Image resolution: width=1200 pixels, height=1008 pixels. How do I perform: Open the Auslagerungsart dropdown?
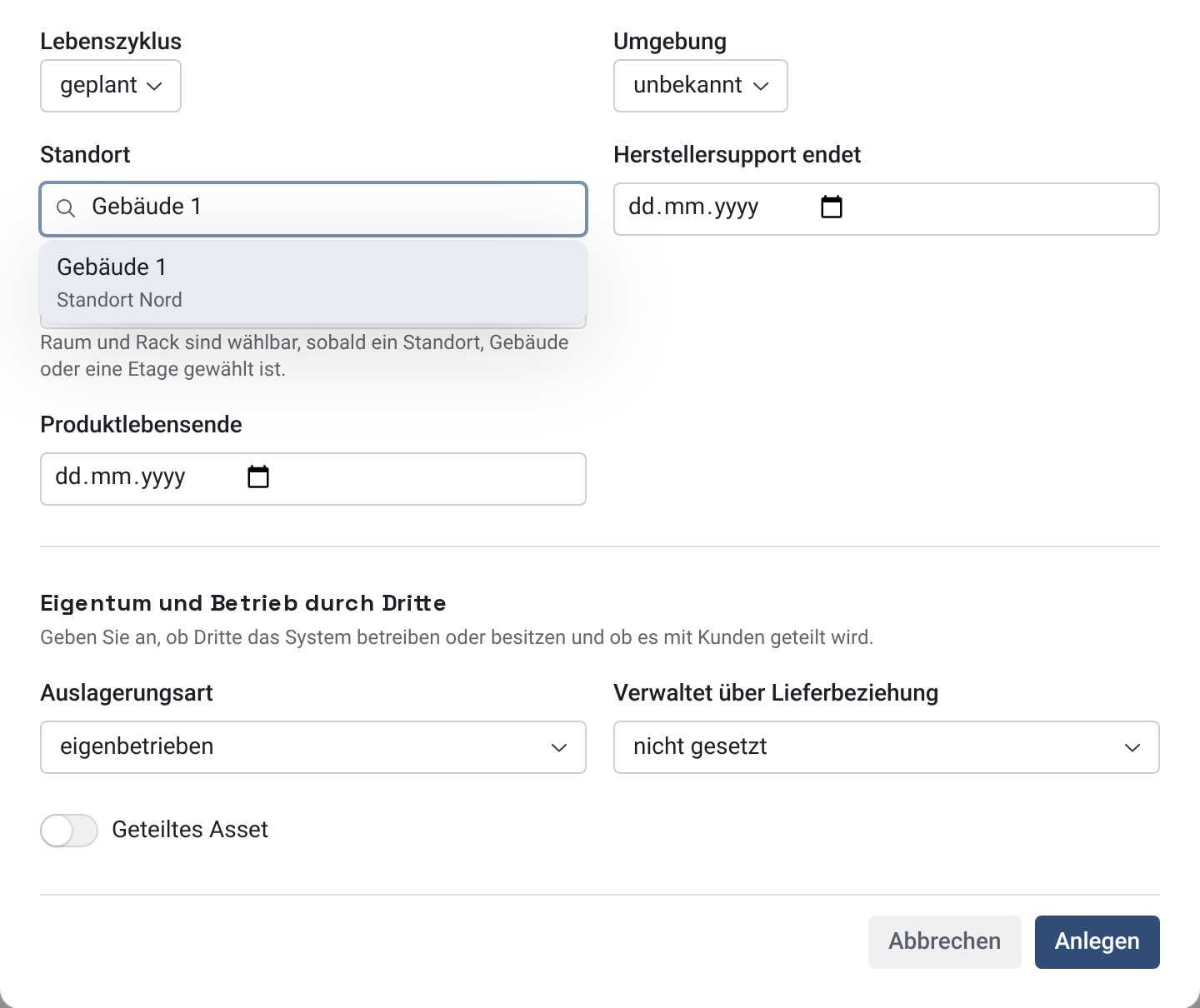(313, 747)
